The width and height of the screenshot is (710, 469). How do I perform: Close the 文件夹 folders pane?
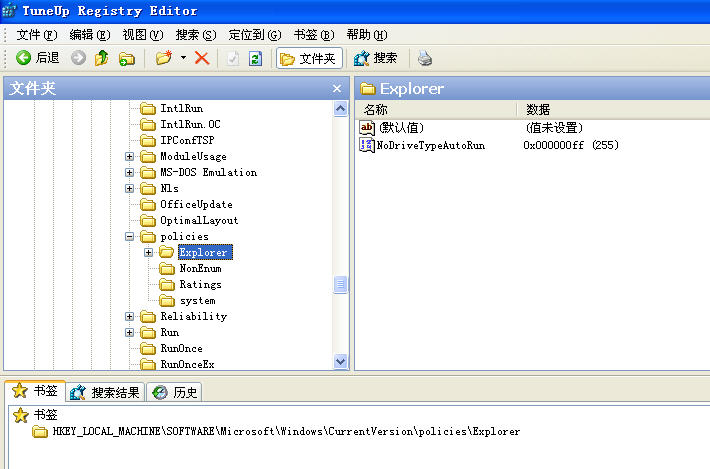tap(336, 88)
